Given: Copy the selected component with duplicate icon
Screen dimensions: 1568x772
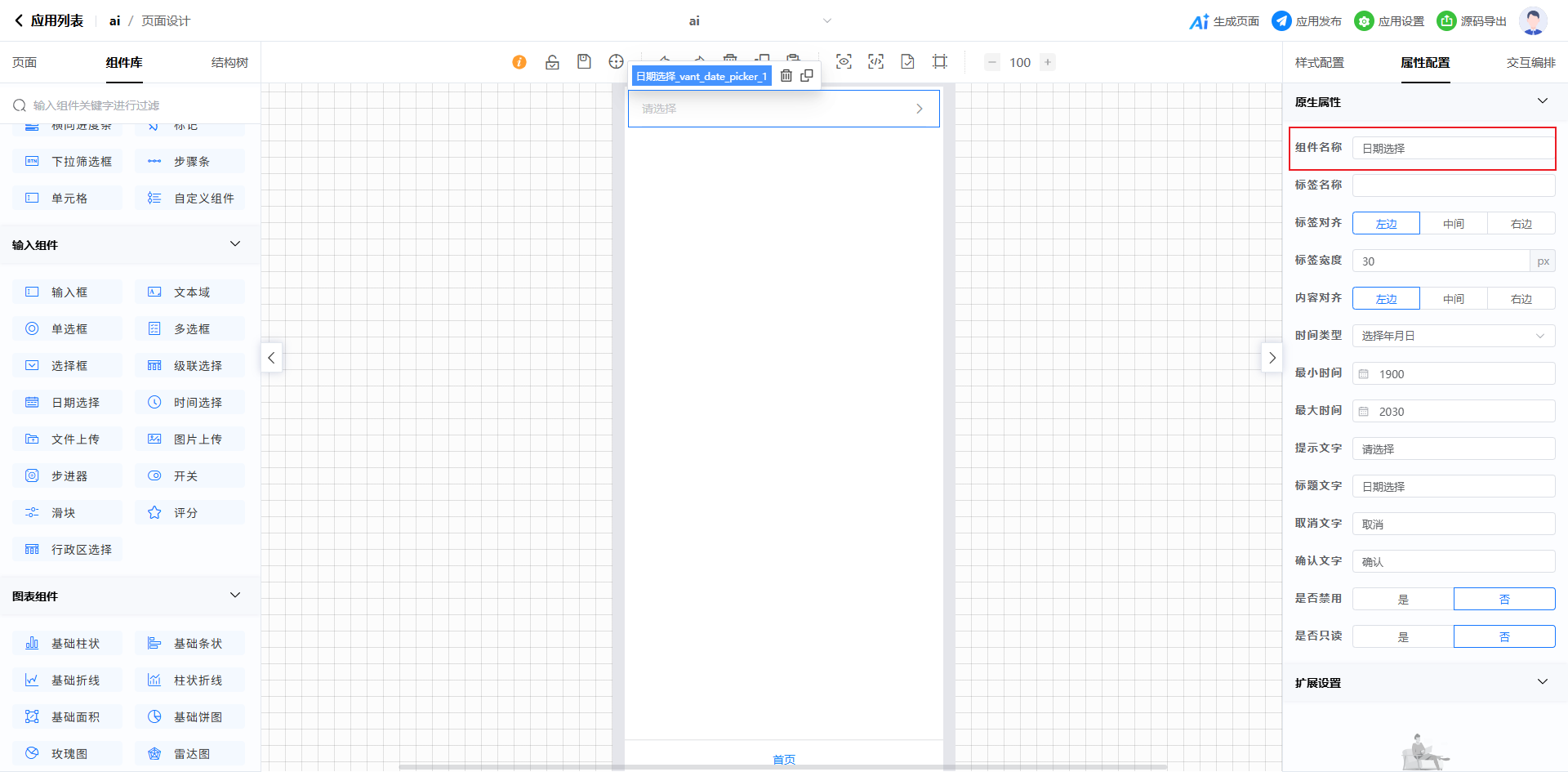Looking at the screenshot, I should coord(807,76).
